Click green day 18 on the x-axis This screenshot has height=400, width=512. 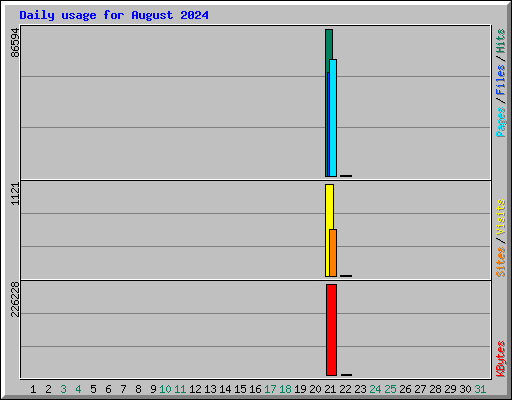point(285,389)
